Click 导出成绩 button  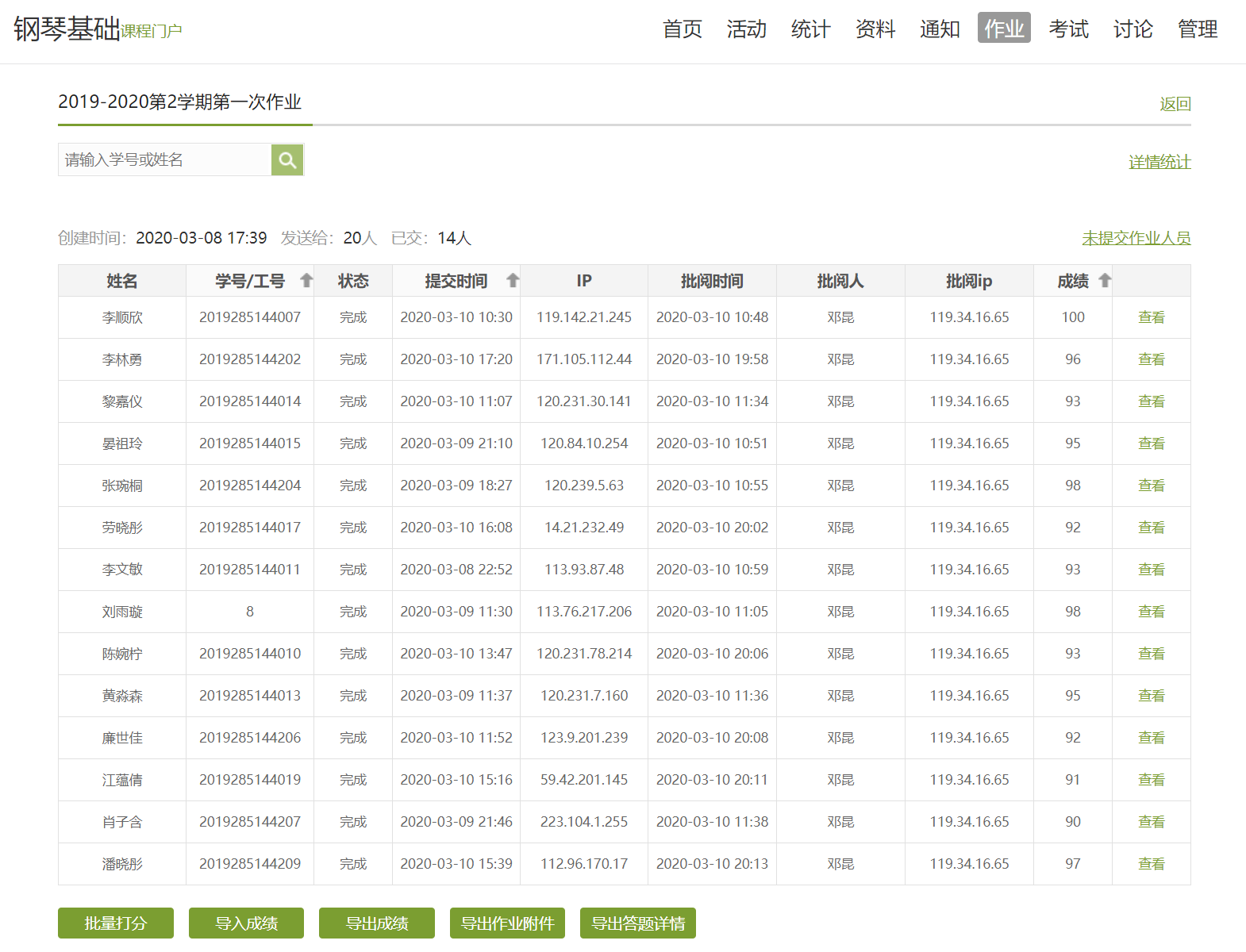click(x=377, y=923)
